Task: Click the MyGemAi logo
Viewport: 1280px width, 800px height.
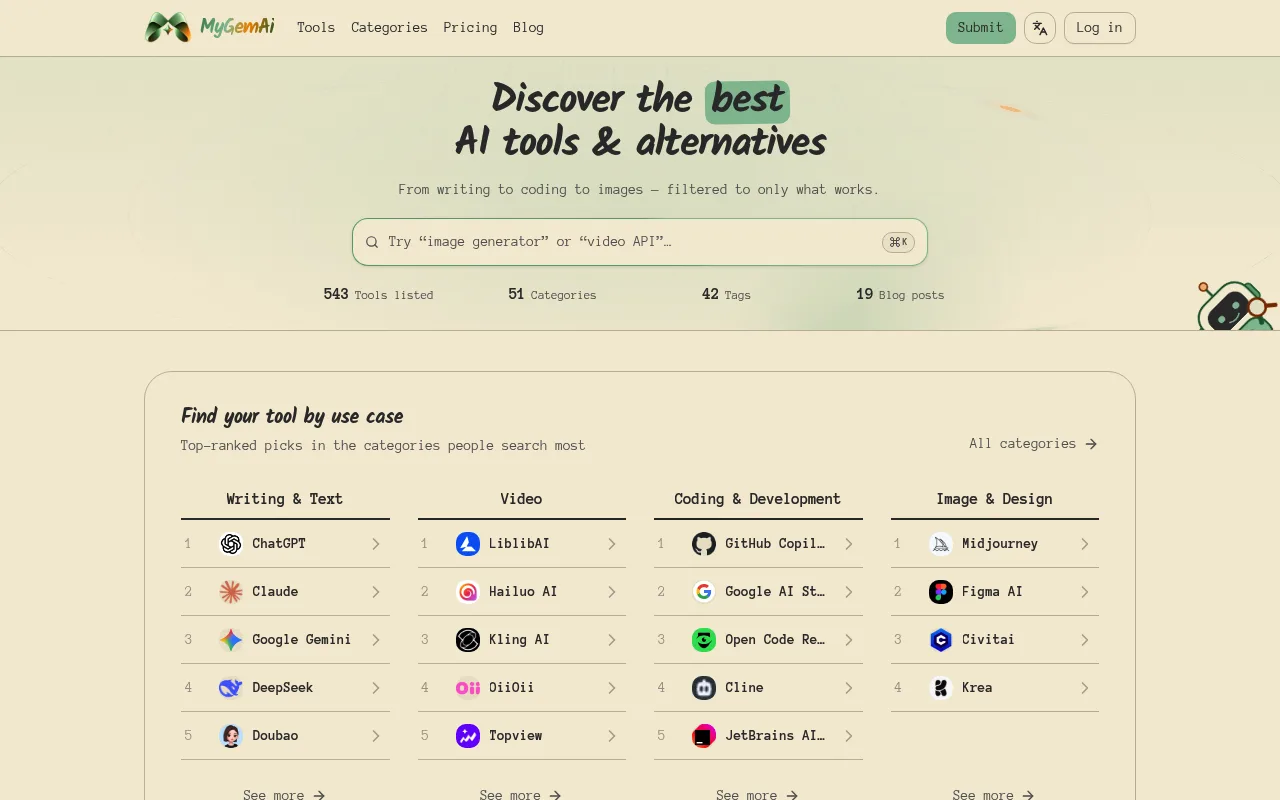Action: coord(210,28)
